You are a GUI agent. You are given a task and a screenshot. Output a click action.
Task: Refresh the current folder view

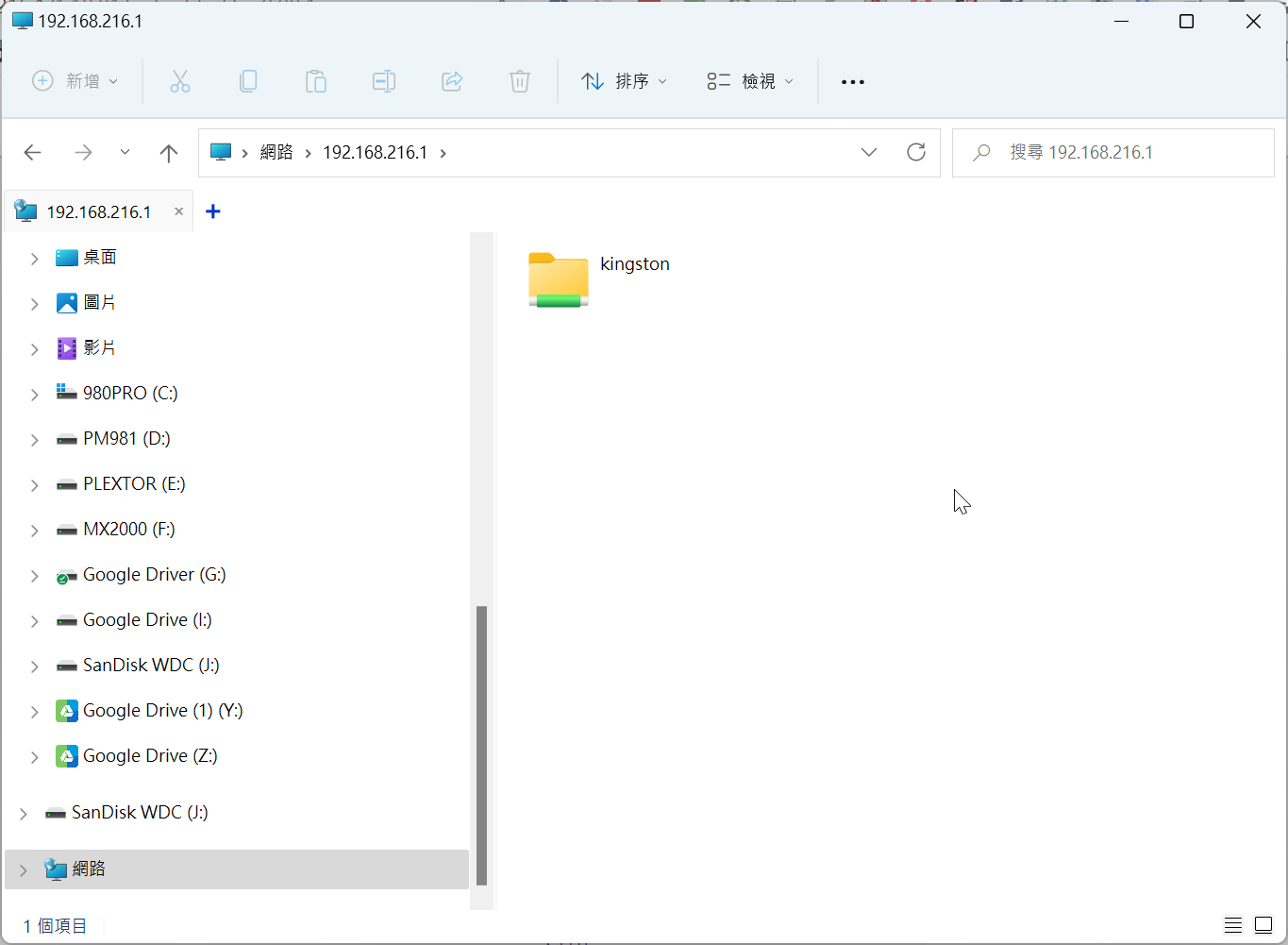click(x=915, y=153)
